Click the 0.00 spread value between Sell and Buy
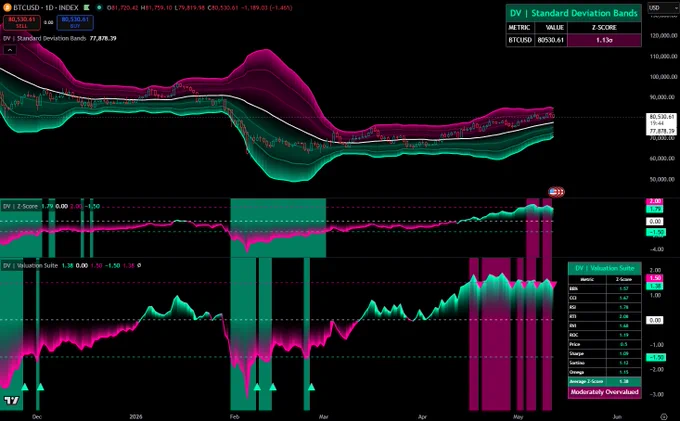This screenshot has height=421, width=680. (x=49, y=23)
